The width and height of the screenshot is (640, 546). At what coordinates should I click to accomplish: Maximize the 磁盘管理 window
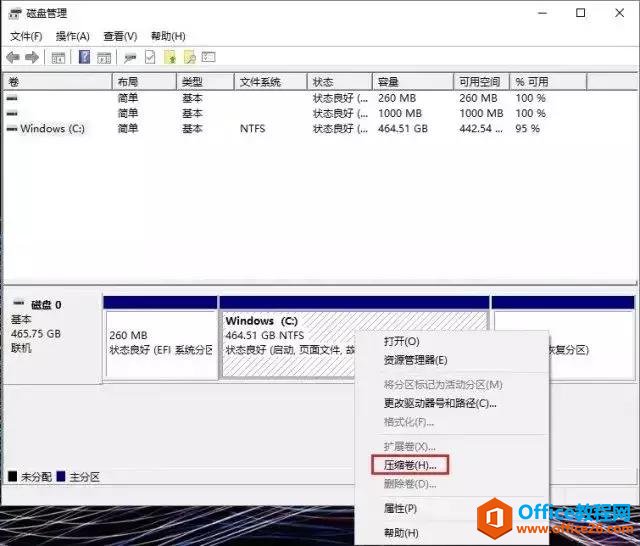point(580,13)
